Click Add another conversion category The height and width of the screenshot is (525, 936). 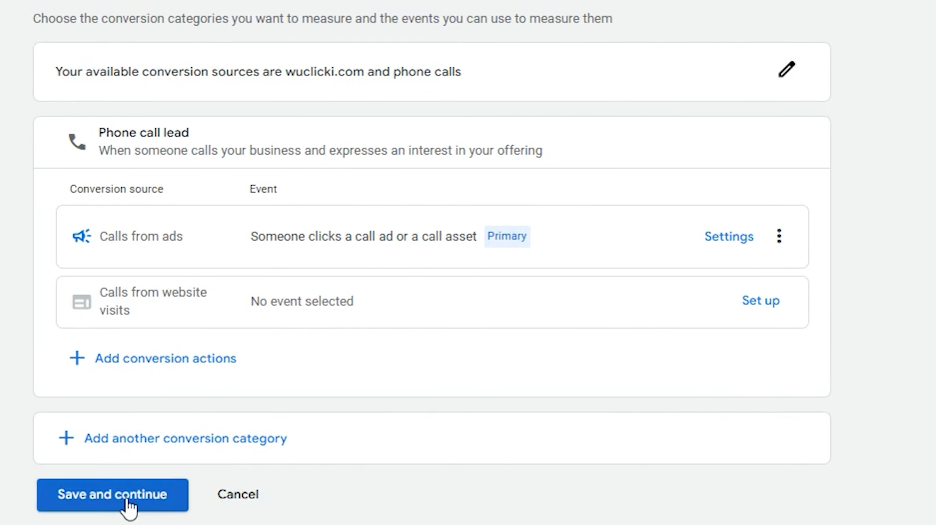point(185,438)
